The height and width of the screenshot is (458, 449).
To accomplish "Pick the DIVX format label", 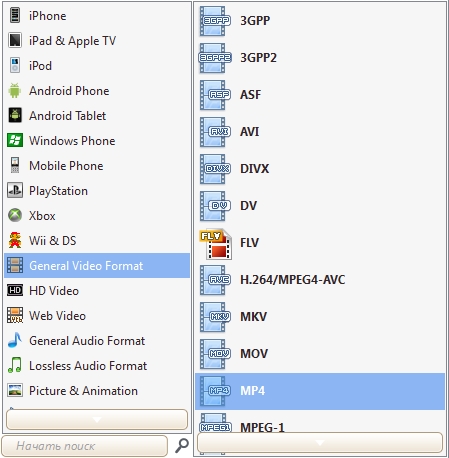I will click(x=255, y=169).
